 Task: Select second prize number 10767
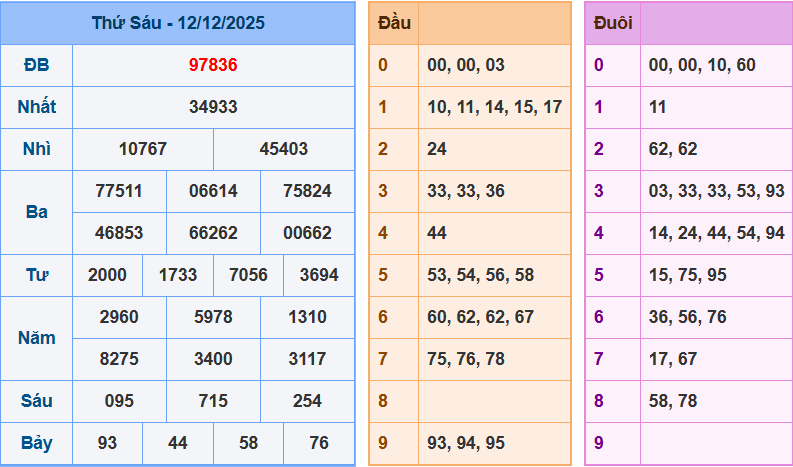[143, 149]
